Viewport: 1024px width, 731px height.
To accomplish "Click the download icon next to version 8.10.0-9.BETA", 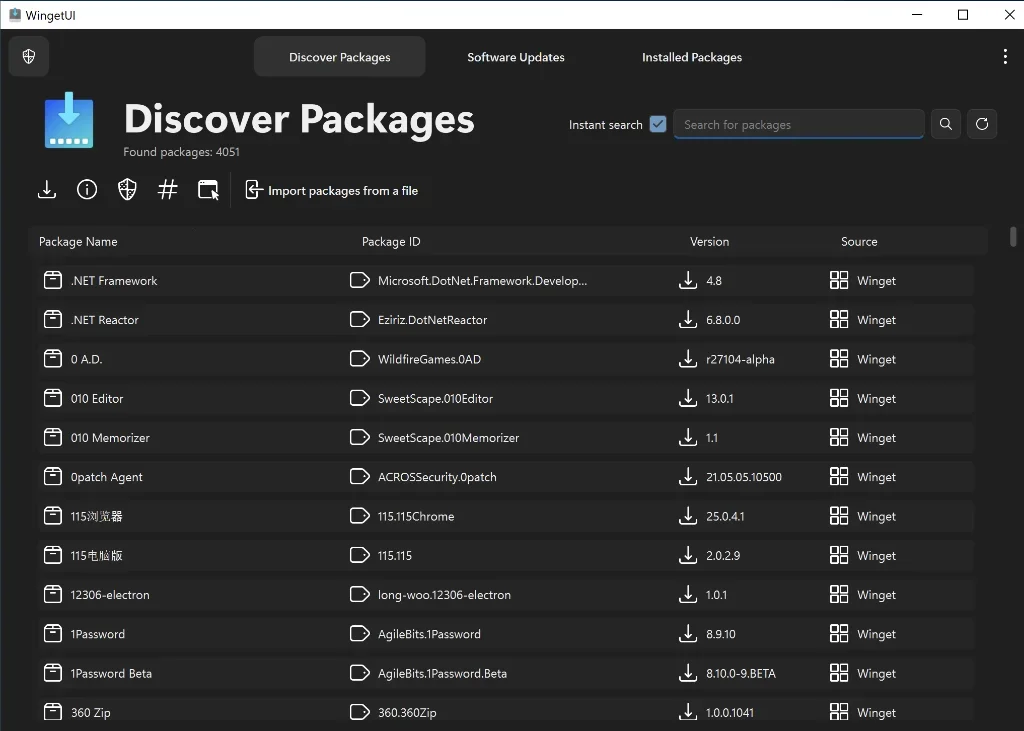I will point(688,673).
